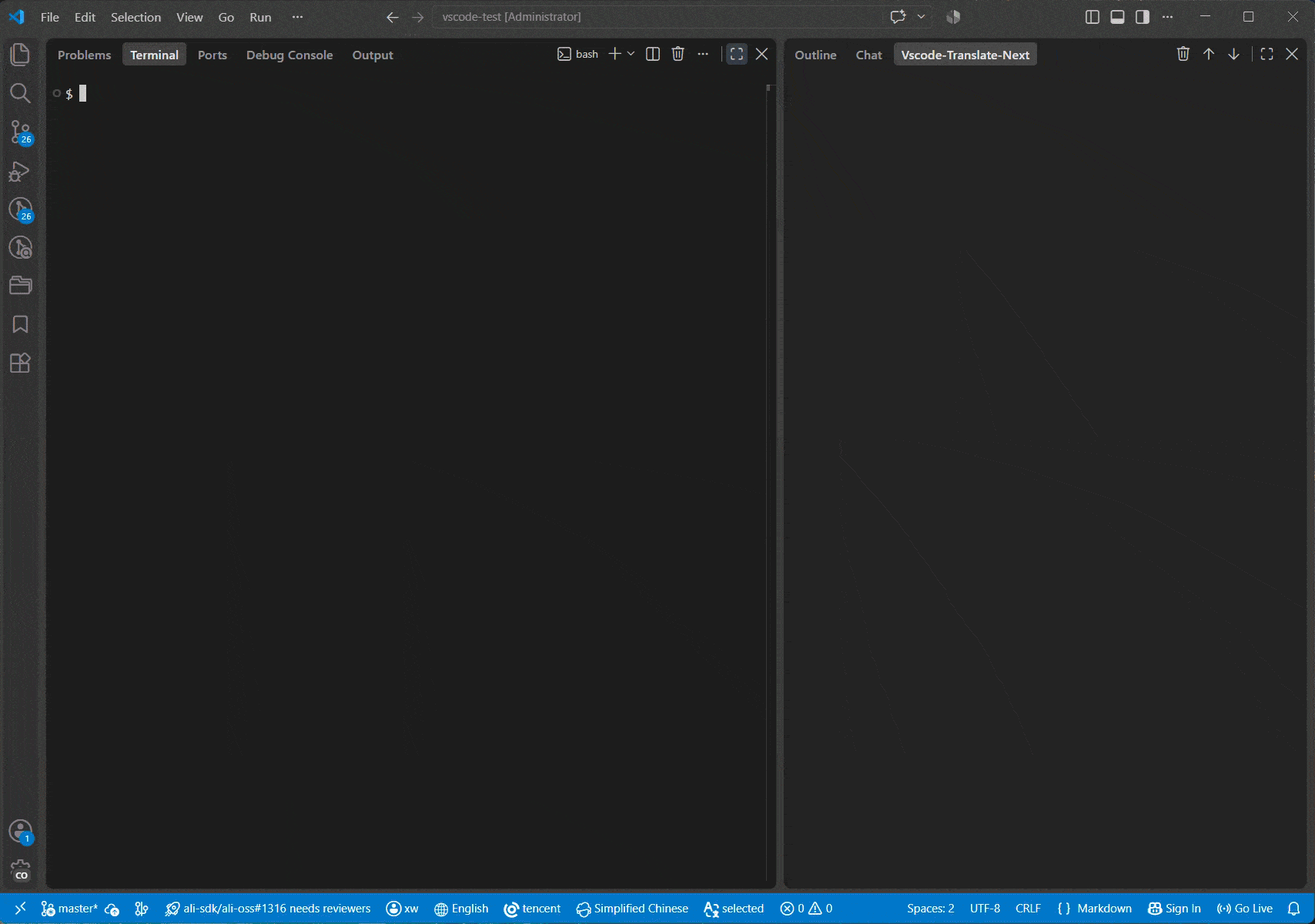Toggle maximized terminal panel size

pos(737,54)
